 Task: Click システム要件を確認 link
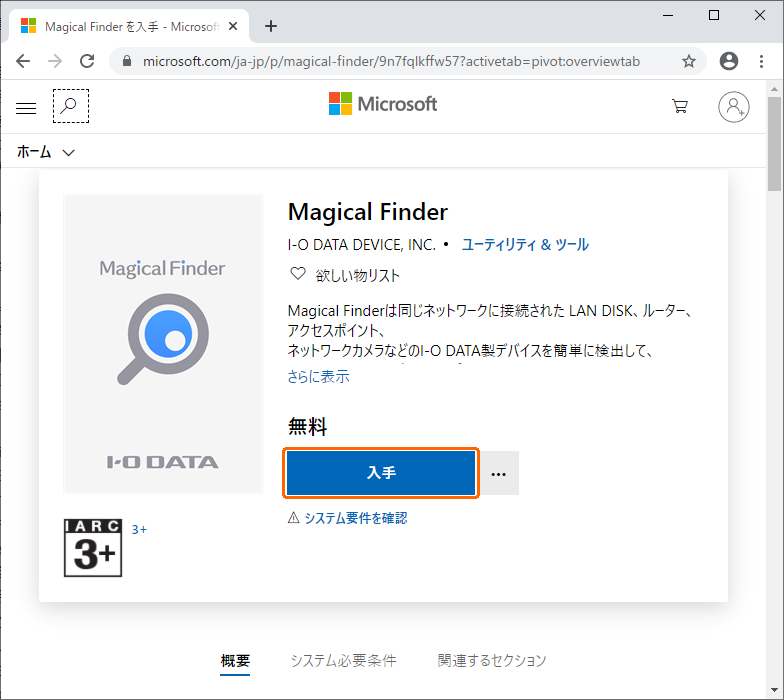356,518
